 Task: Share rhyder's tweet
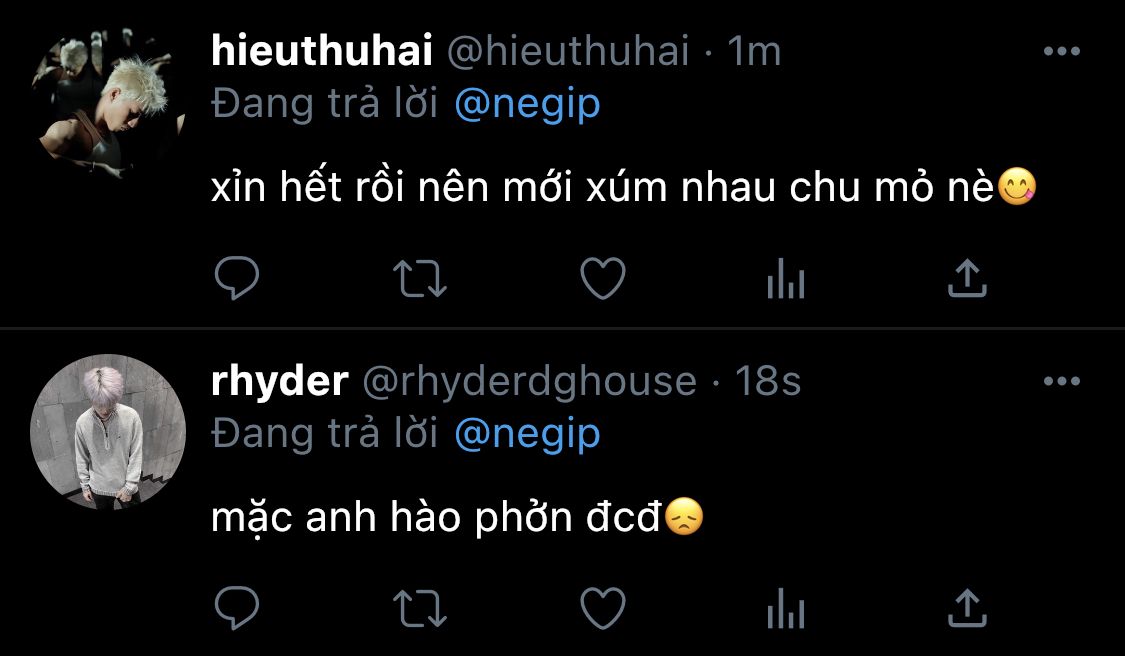(967, 607)
